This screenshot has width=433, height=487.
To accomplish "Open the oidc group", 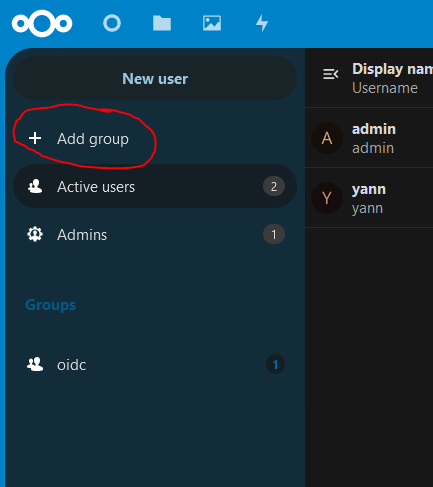I will (155, 364).
